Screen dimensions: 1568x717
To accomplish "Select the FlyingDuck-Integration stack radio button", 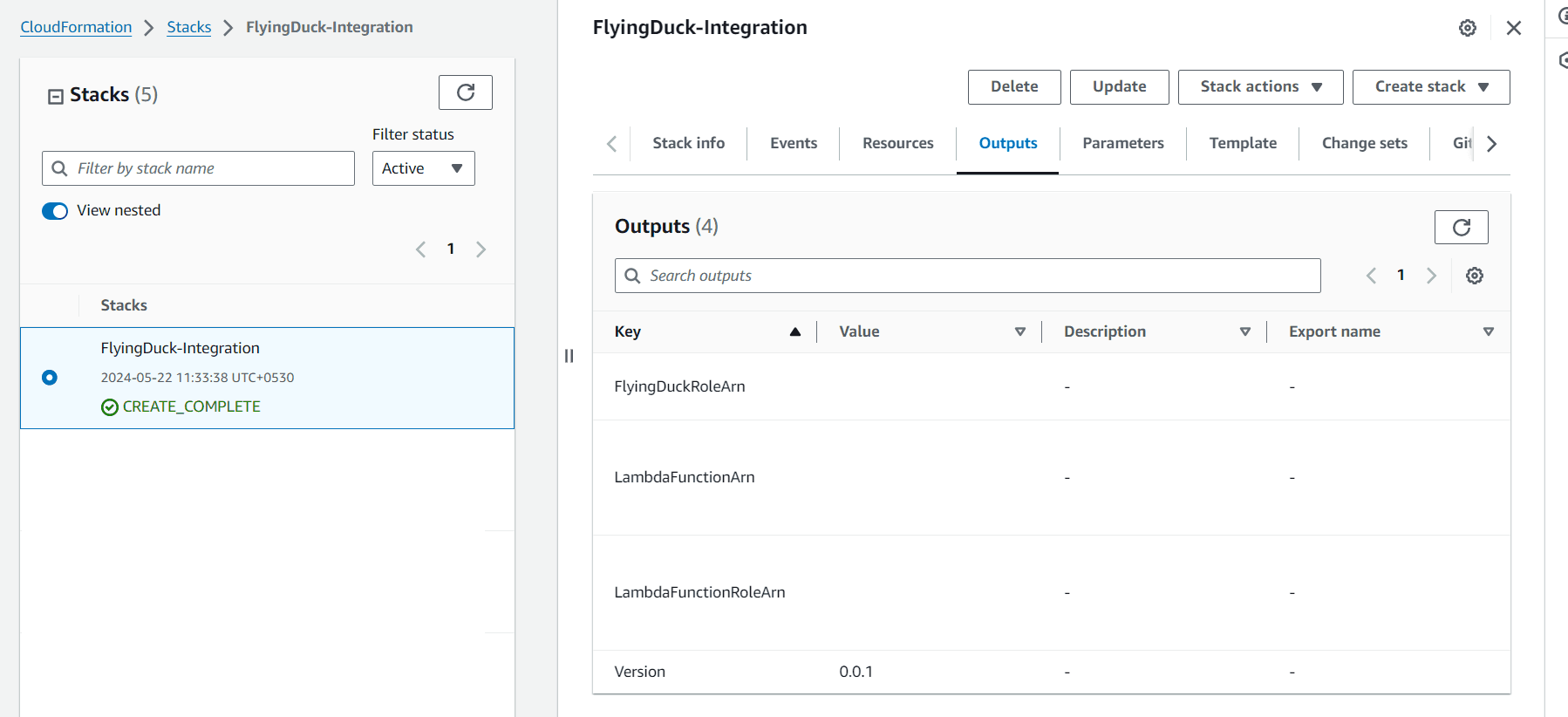I will 50,378.
